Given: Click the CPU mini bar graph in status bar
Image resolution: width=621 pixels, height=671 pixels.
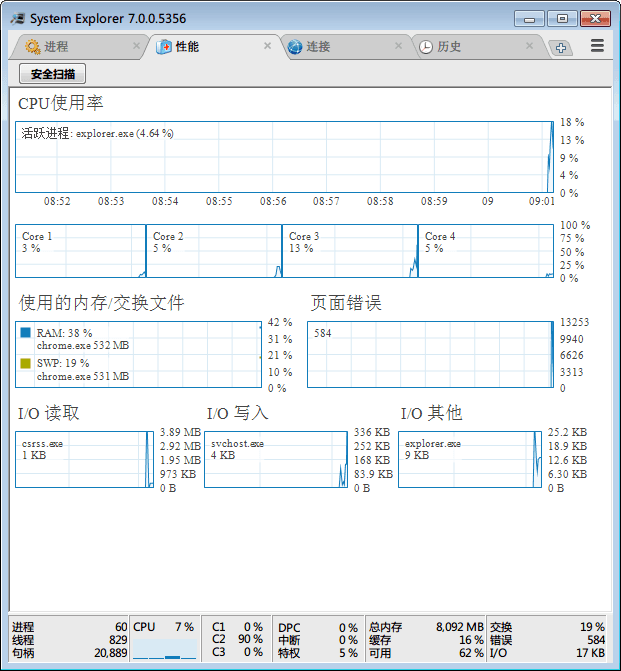Looking at the screenshot, I should (x=164, y=649).
